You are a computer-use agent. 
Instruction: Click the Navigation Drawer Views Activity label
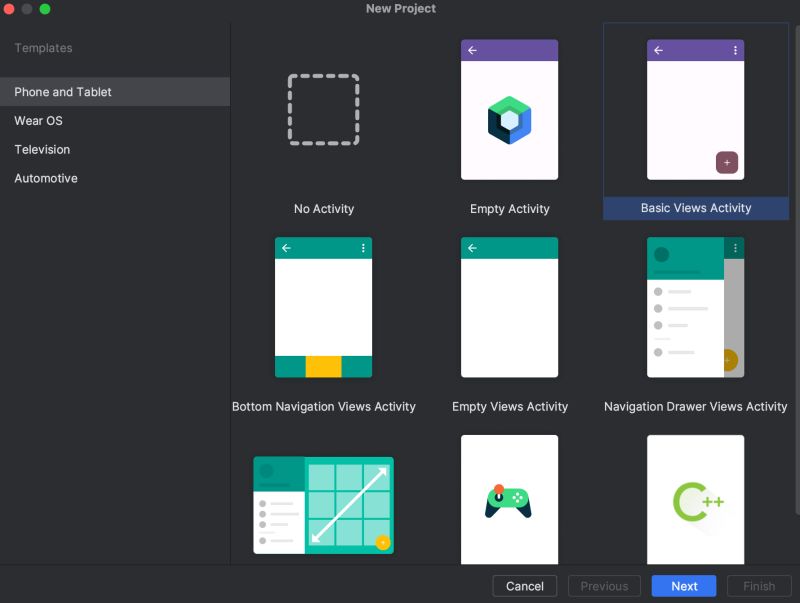coord(695,407)
